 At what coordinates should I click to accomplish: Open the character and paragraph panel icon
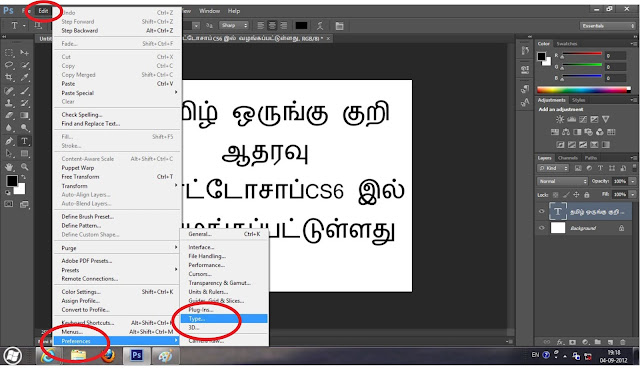(339, 26)
